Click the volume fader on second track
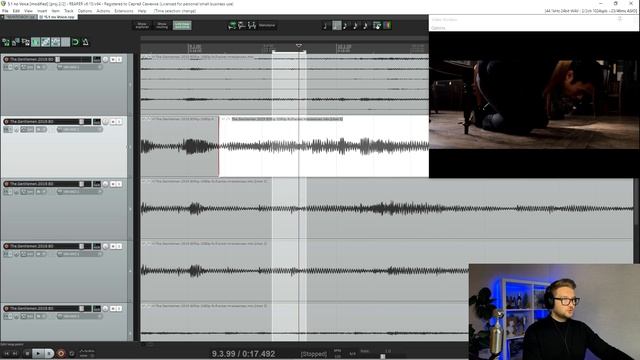 pyautogui.click(x=82, y=122)
